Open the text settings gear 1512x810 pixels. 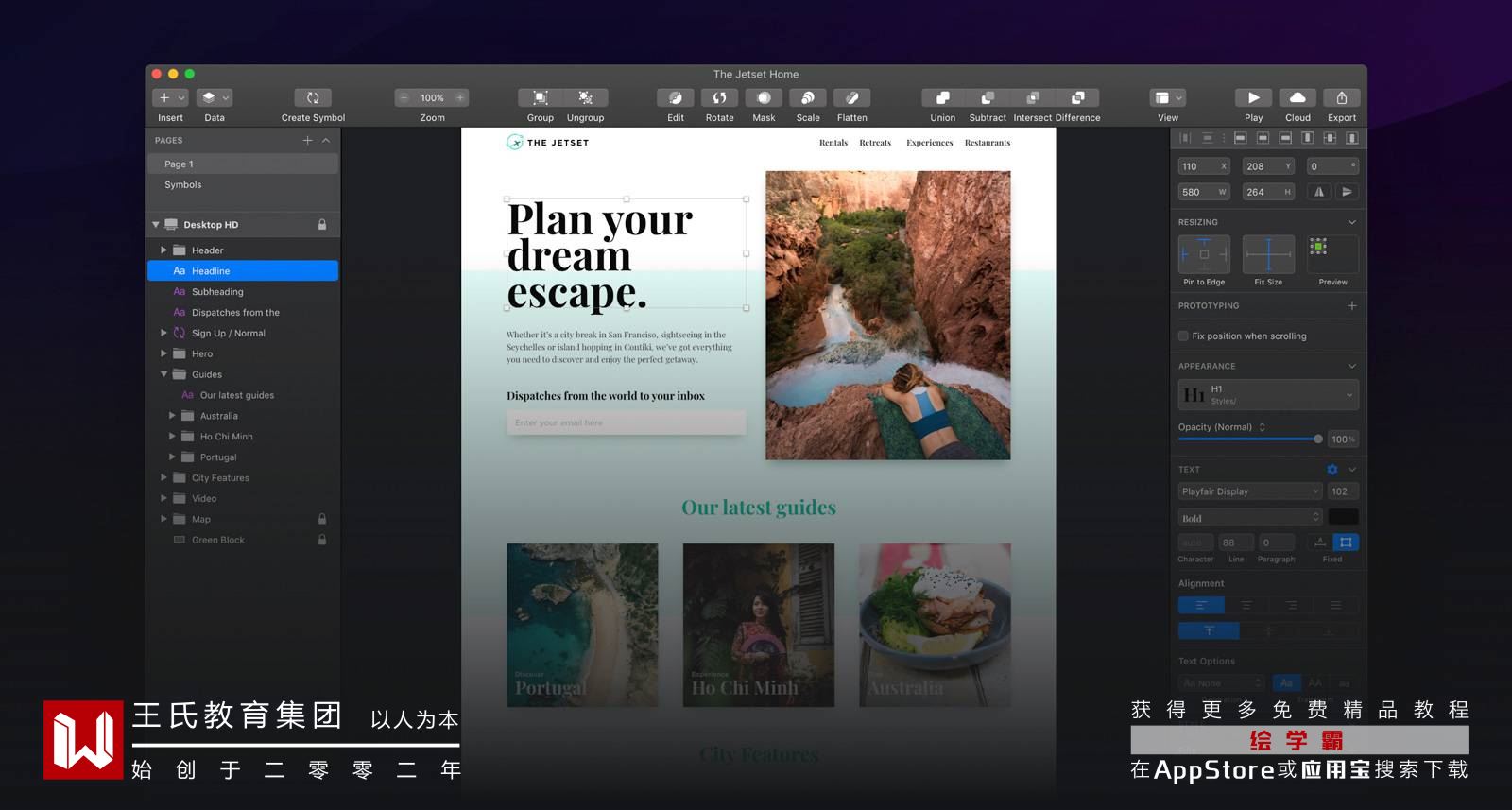pos(1332,470)
